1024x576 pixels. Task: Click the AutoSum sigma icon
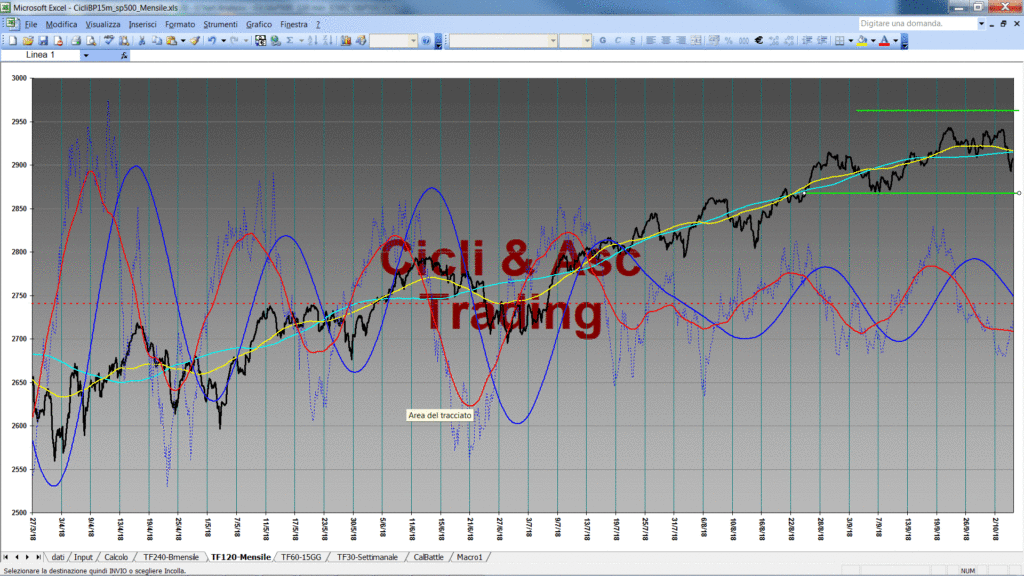pyautogui.click(x=290, y=40)
